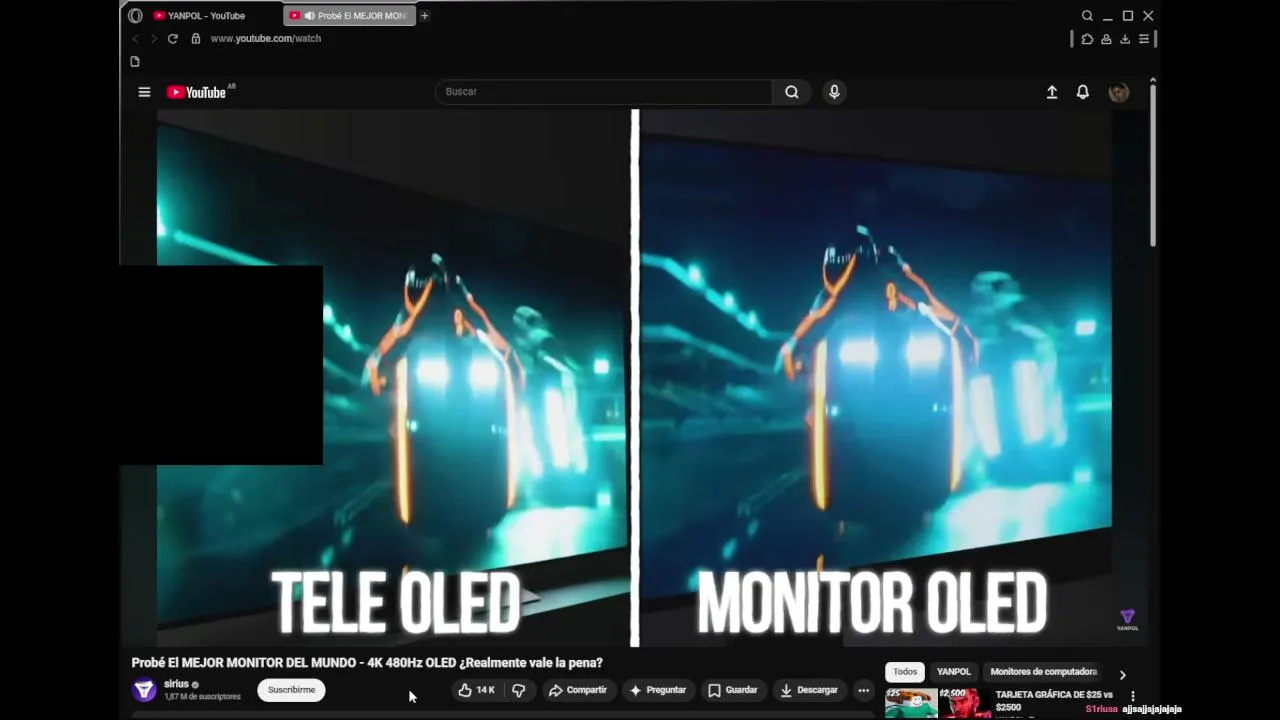Open the browser profile icon
1280x720 pixels.
pyautogui.click(x=1106, y=39)
